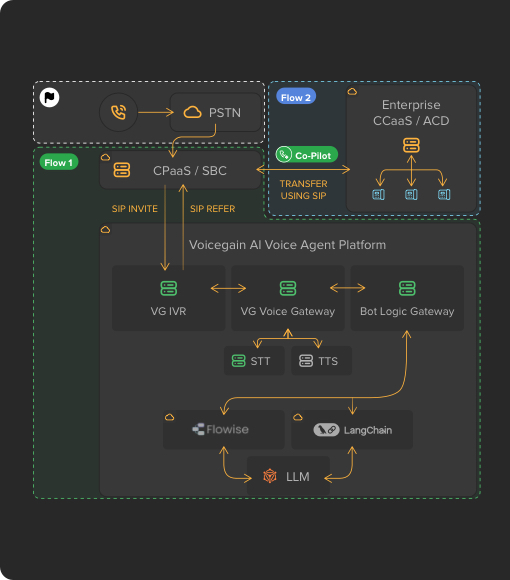
Task: Click the small cloud icon on Flowise box
Action: 169,417
